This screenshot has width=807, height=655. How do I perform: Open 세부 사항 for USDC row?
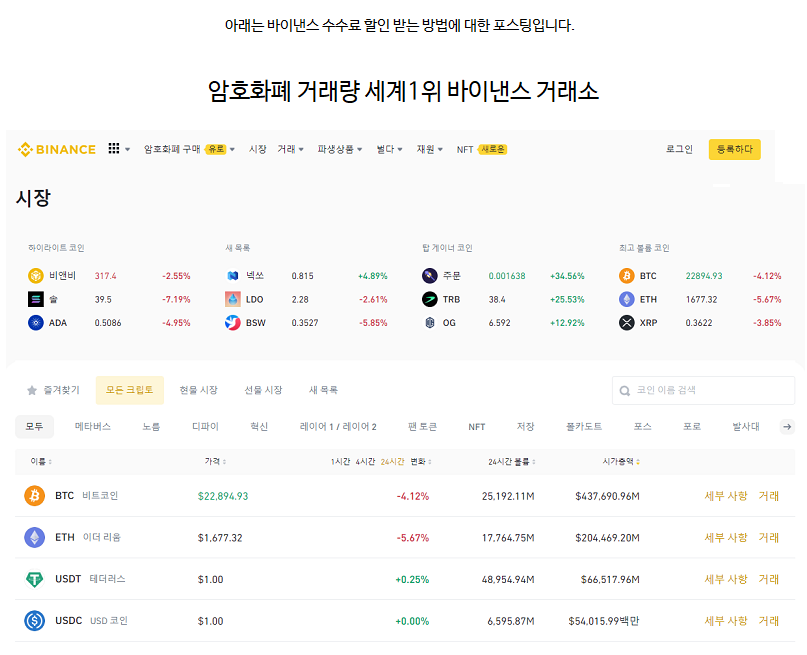tap(726, 621)
